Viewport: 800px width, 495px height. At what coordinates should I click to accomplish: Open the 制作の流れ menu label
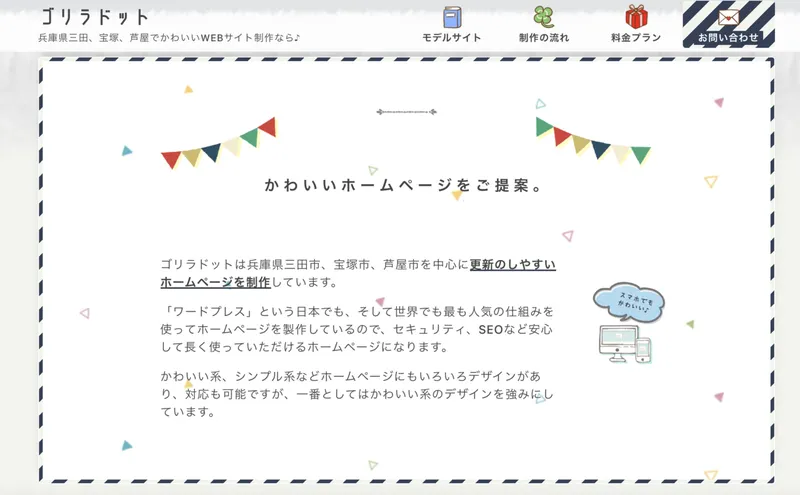point(544,37)
